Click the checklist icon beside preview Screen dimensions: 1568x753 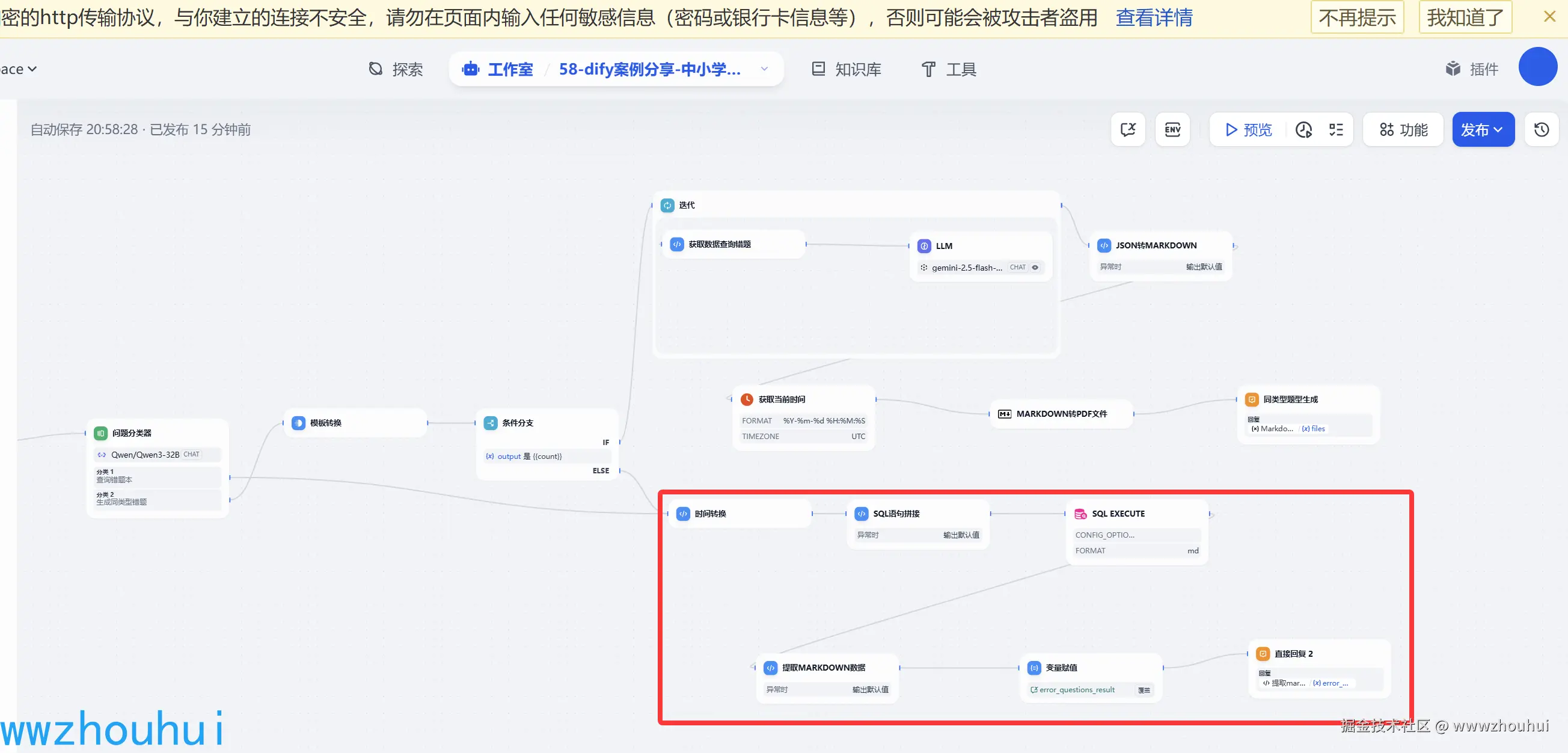pyautogui.click(x=1336, y=130)
